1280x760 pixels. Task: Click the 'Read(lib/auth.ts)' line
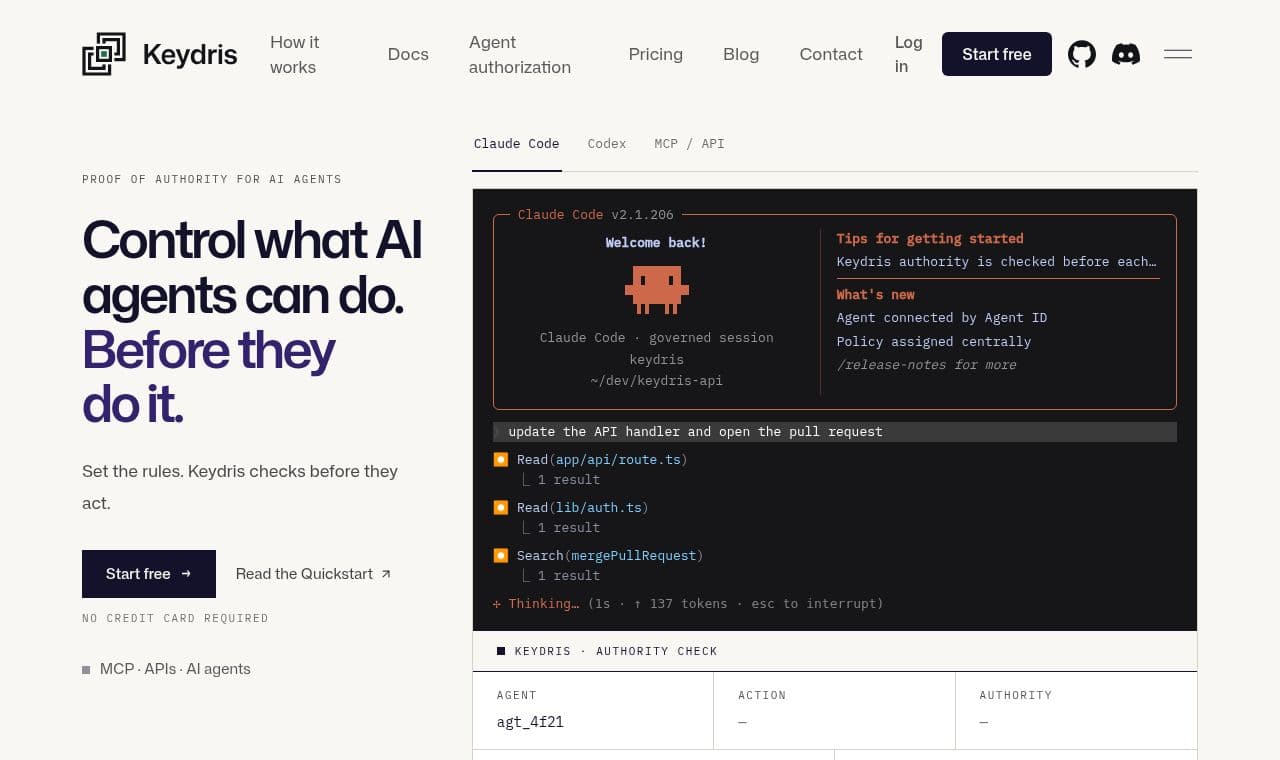[583, 508]
